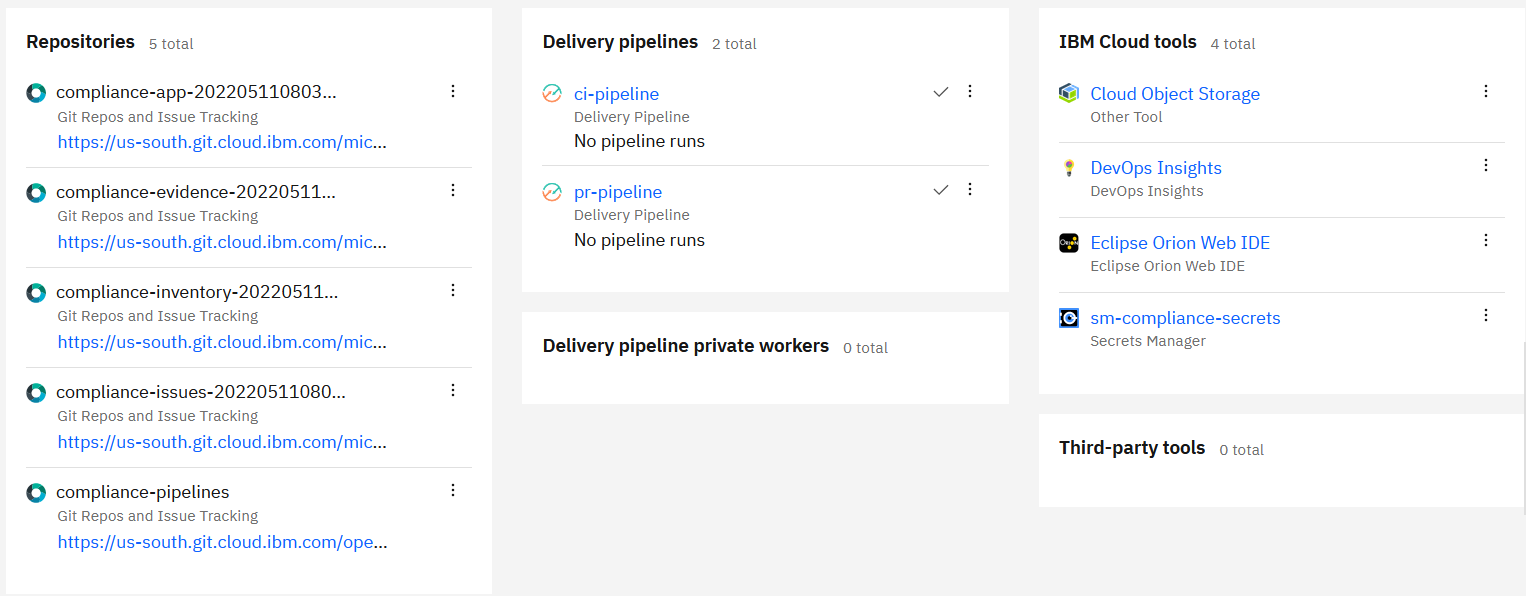1526x596 pixels.
Task: Click the Eclipse Orion Web IDE icon
Action: coord(1068,242)
